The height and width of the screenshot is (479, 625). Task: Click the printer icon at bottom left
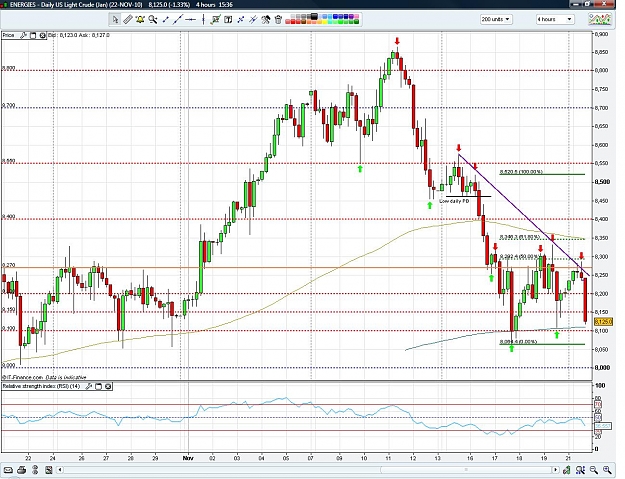(x=22, y=470)
